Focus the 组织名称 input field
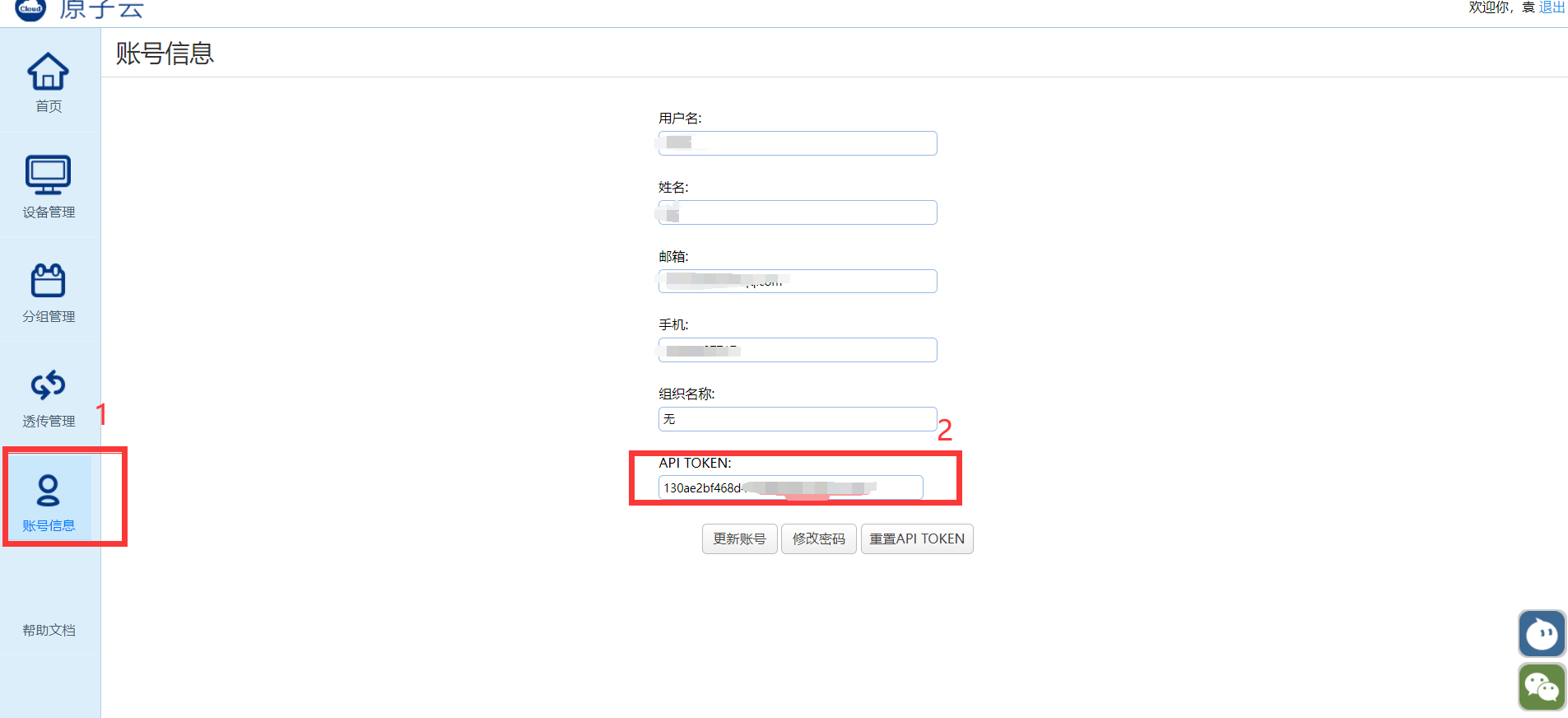1568x718 pixels. coord(798,419)
